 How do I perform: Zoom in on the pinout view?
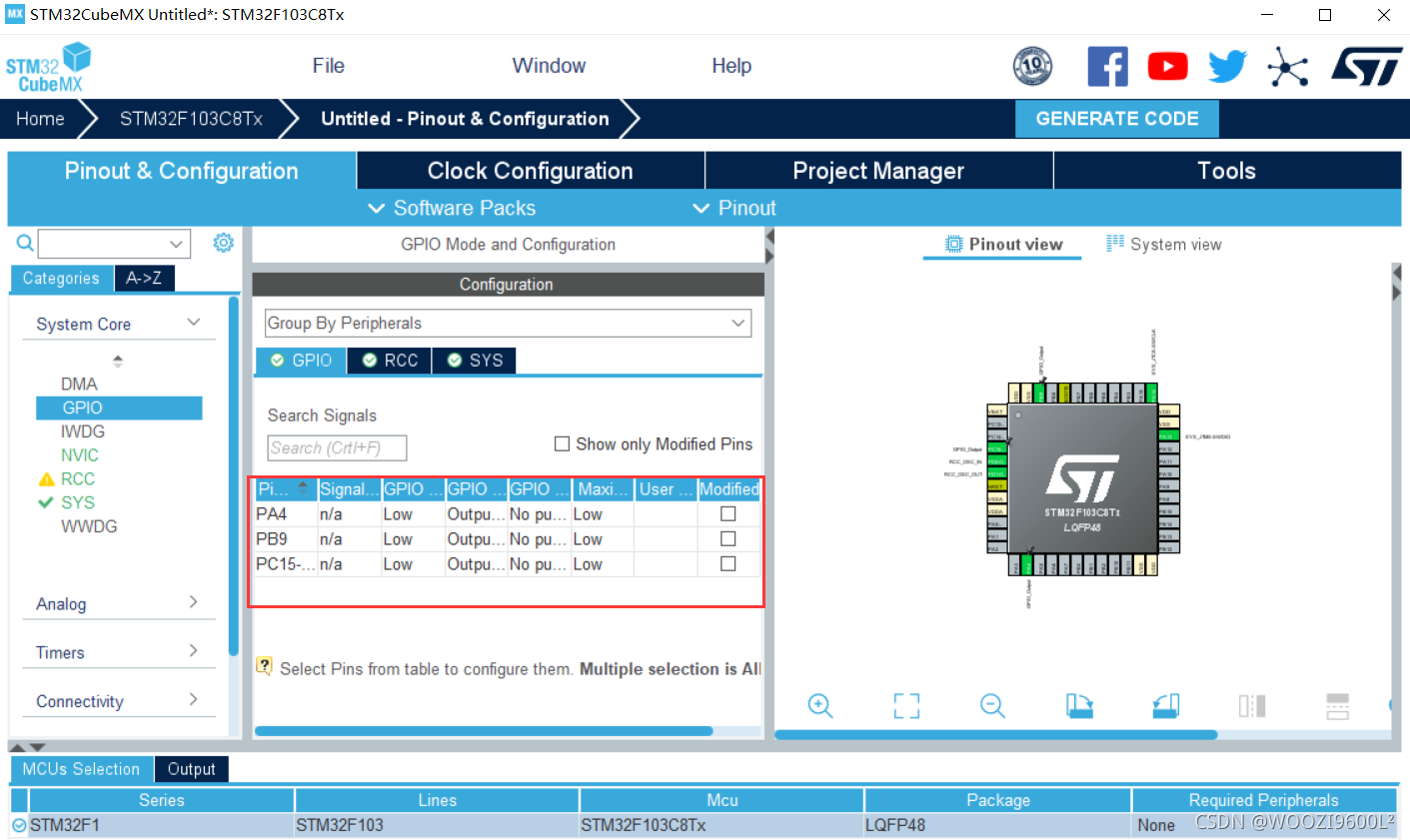(x=820, y=706)
